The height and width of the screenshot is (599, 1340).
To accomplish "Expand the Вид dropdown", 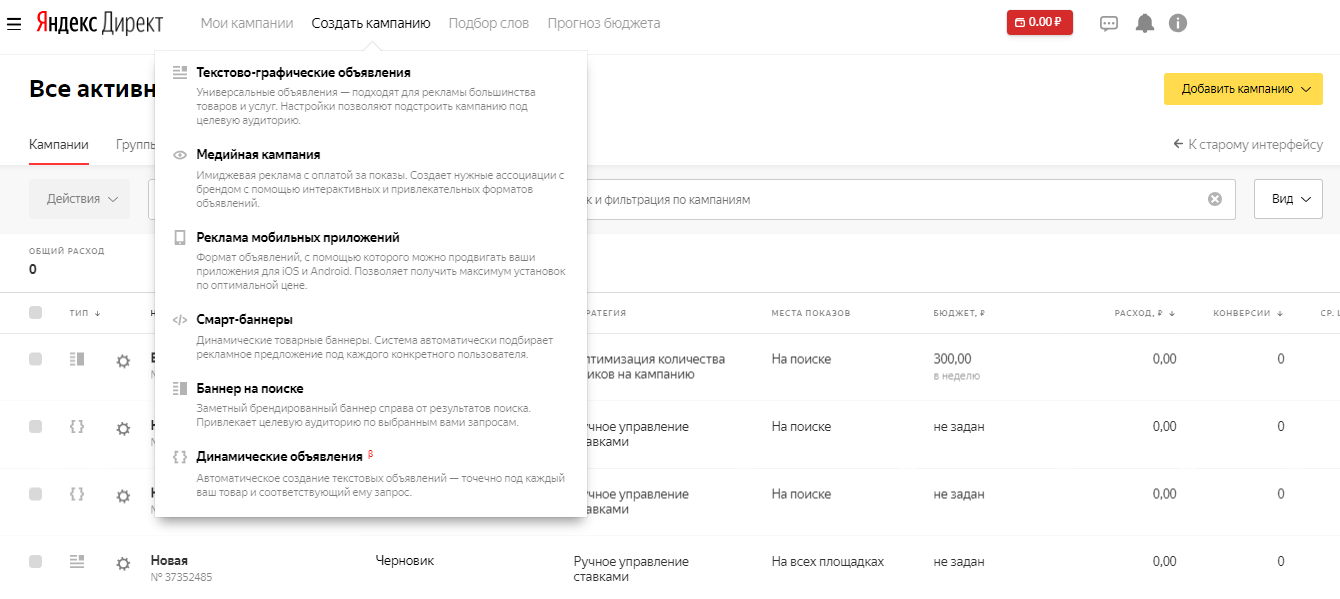I will click(1288, 199).
